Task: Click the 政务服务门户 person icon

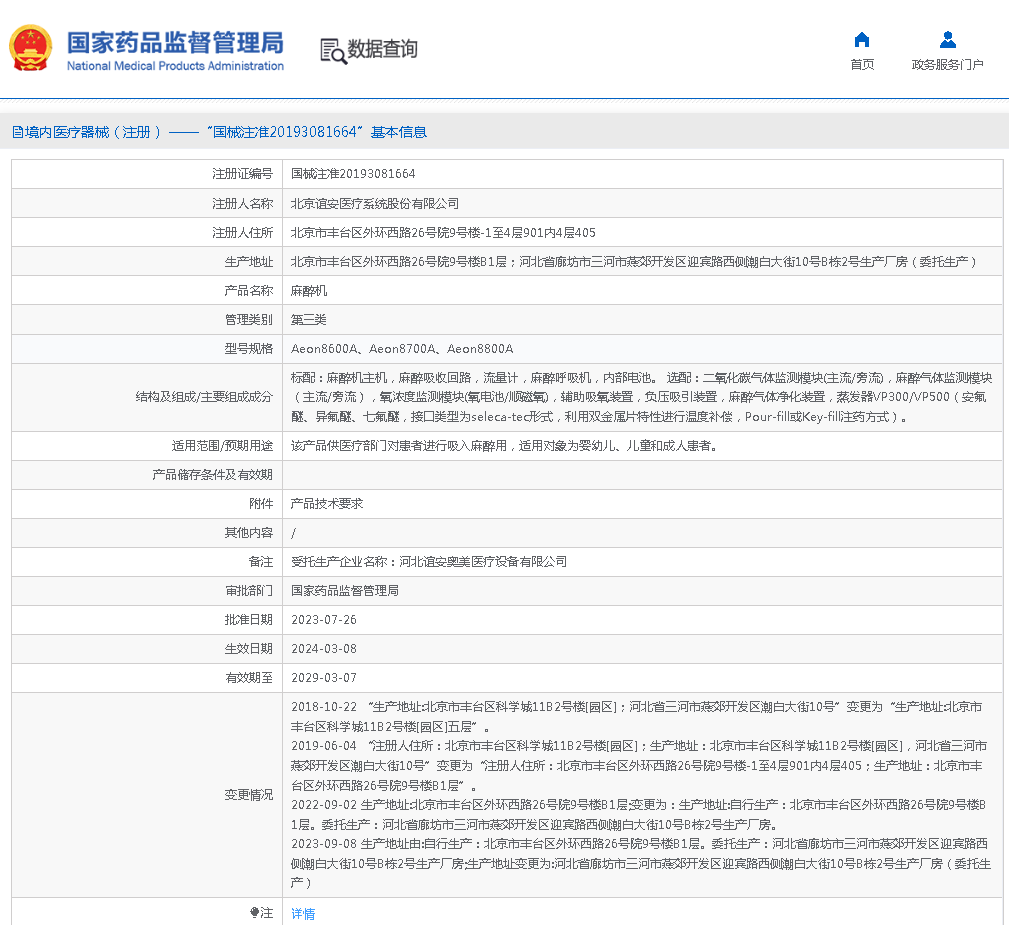Action: click(x=947, y=40)
